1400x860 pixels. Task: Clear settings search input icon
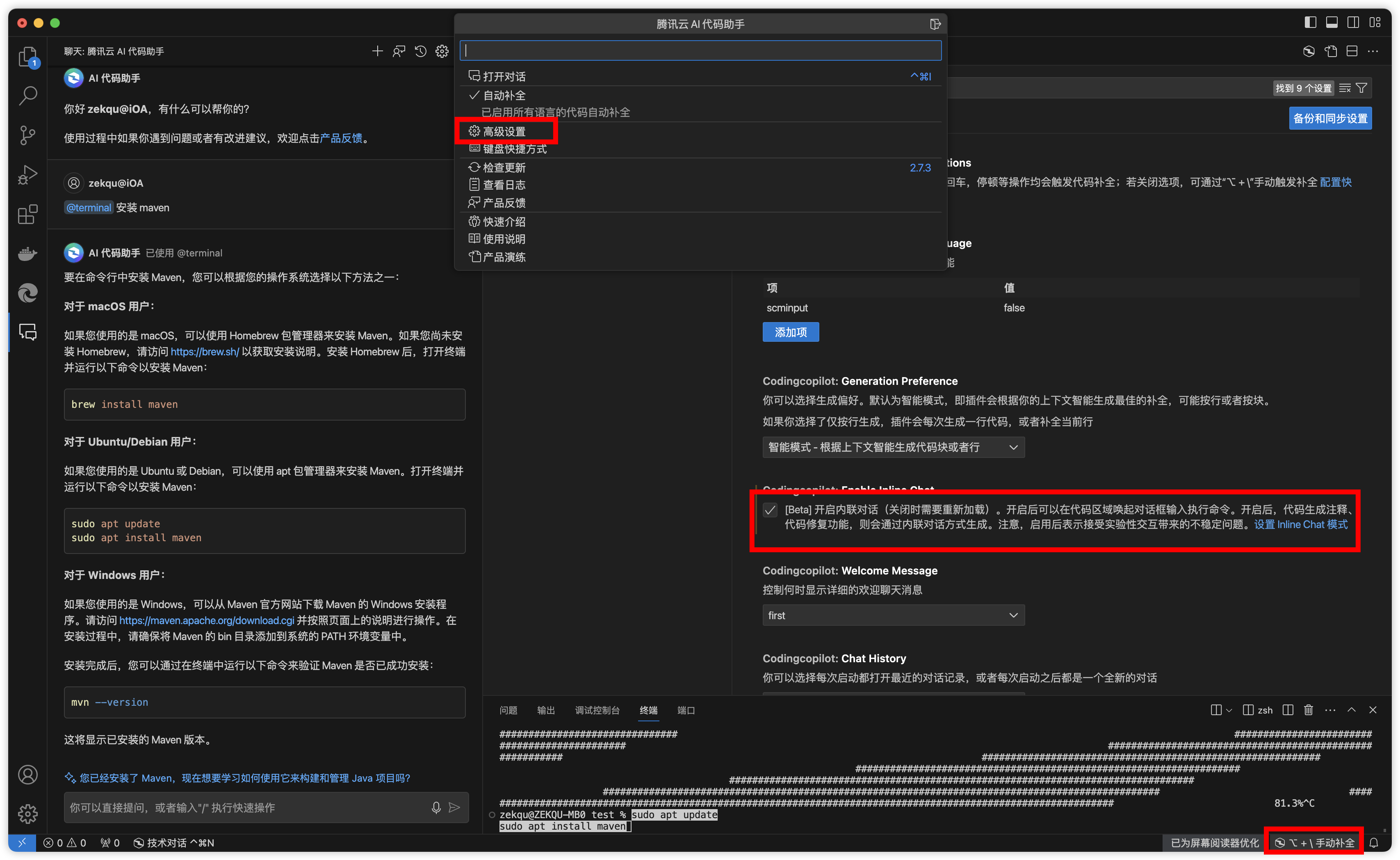(x=1345, y=88)
